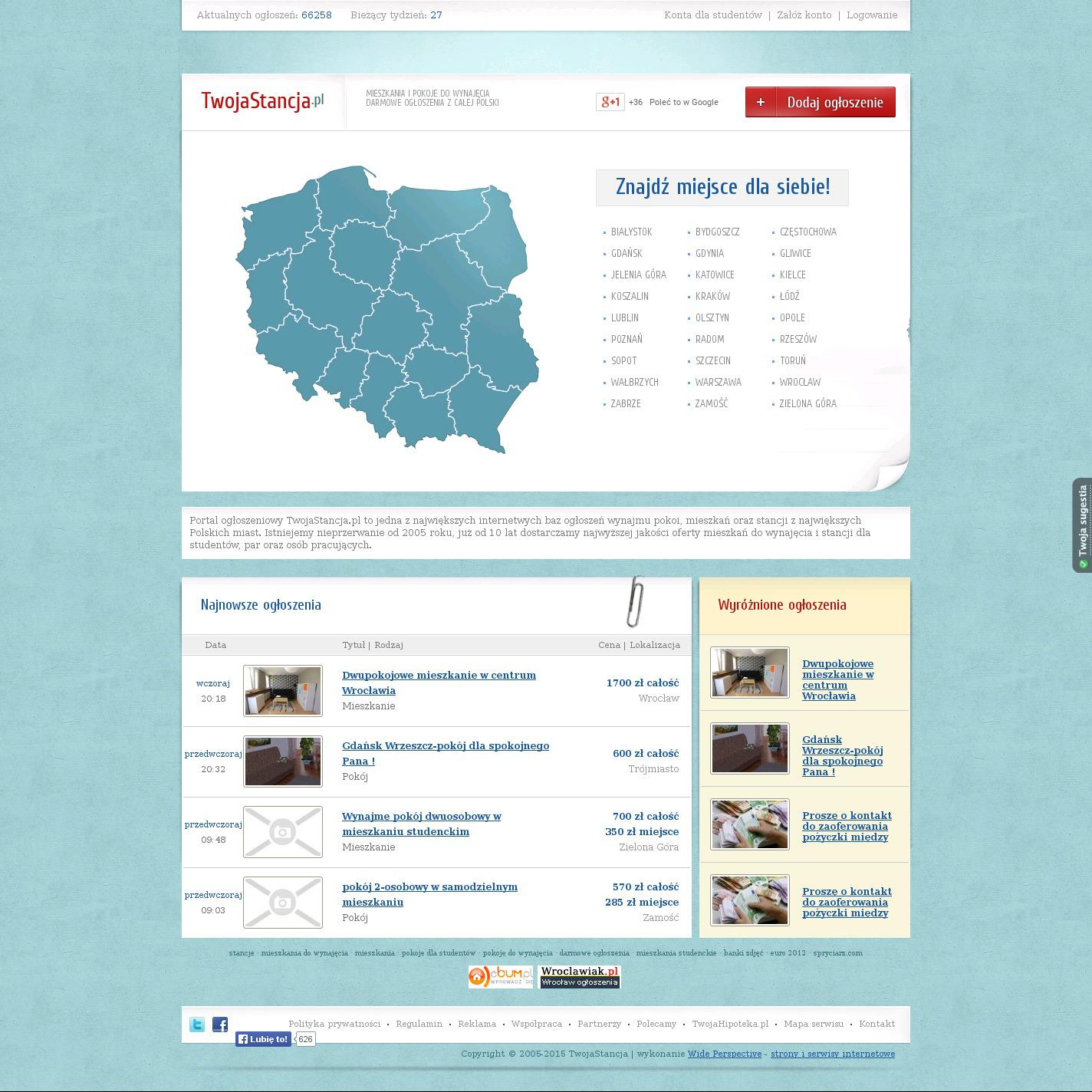1092x1092 pixels.
Task: Open the 'Twoja sugestia' side feedback tab
Action: pyautogui.click(x=1082, y=525)
